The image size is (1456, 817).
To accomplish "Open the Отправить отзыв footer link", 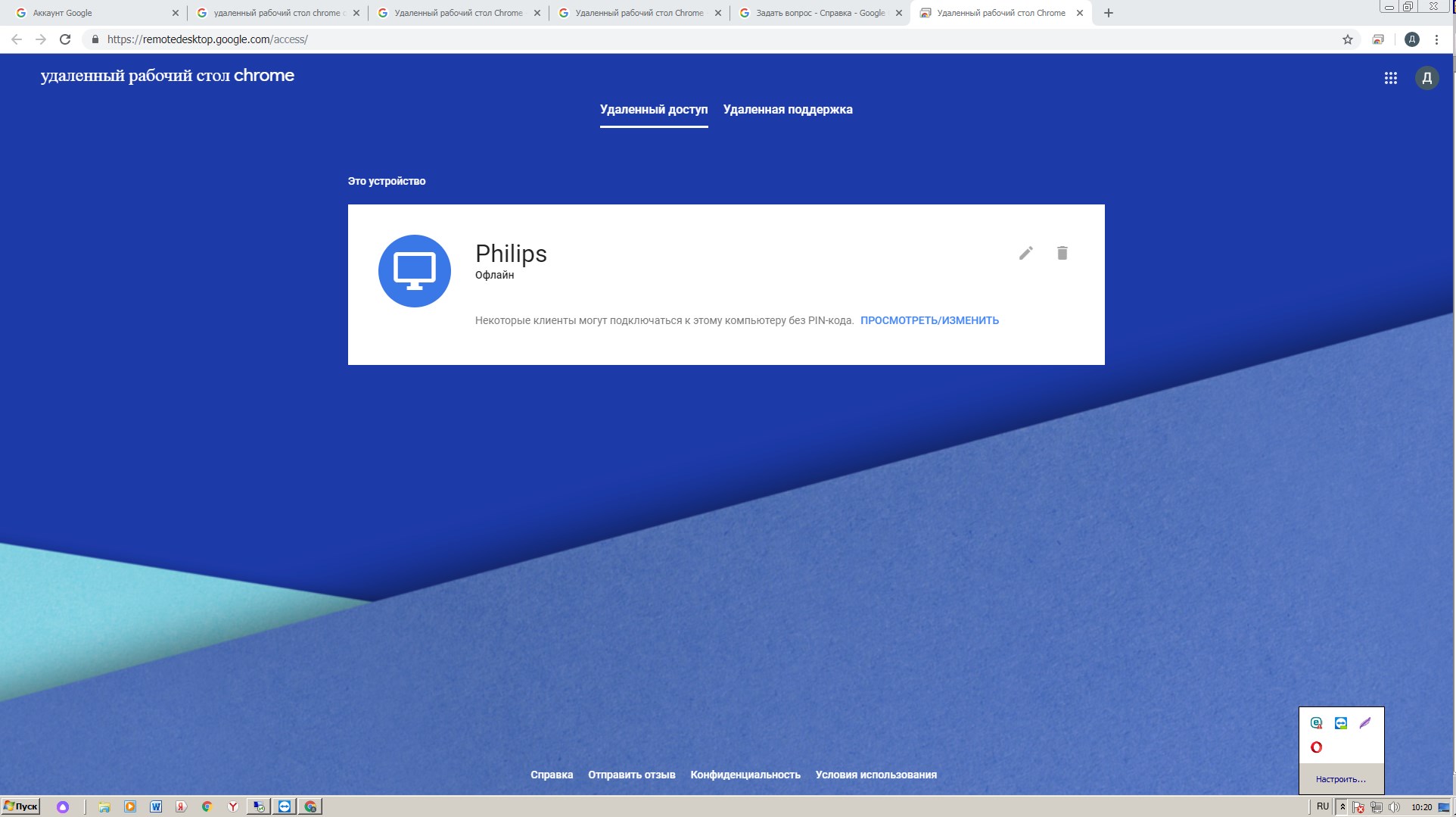I will 631,775.
